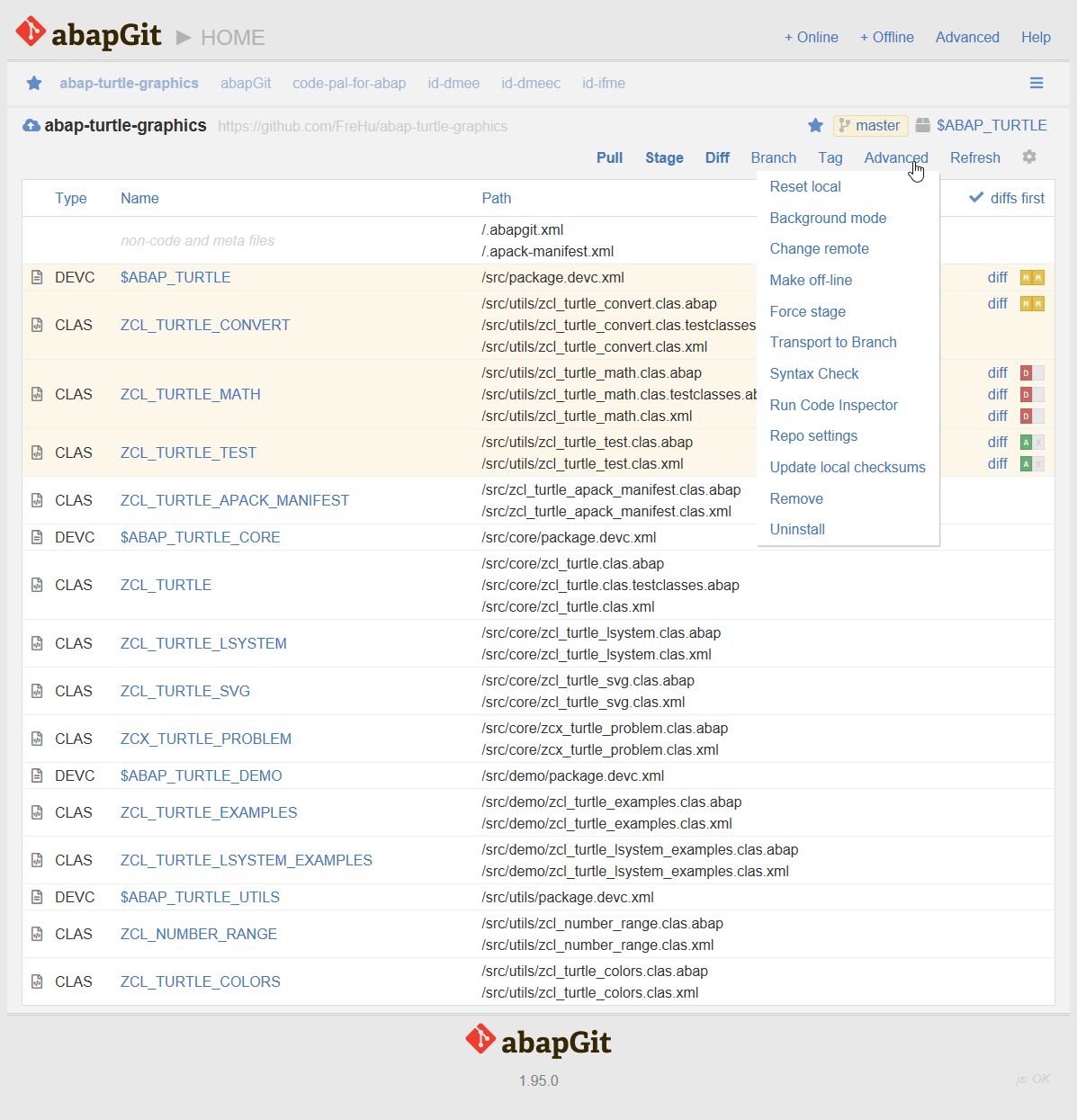Viewport: 1077px width, 1120px height.
Task: Select Syntax Check from the Advanced menu
Action: [814, 373]
